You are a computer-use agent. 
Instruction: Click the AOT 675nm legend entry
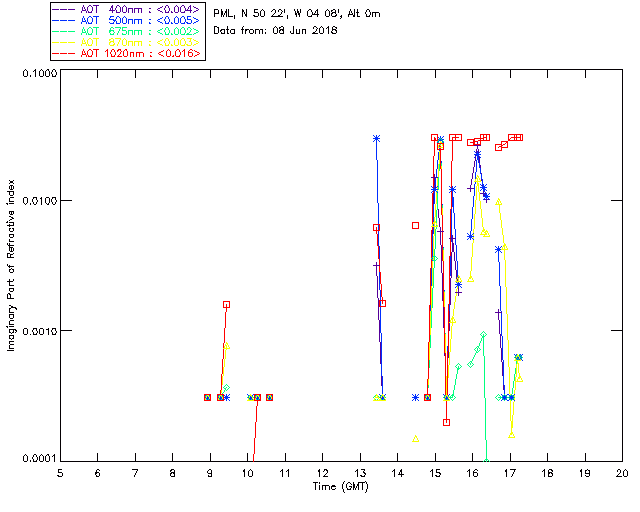pyautogui.click(x=127, y=31)
